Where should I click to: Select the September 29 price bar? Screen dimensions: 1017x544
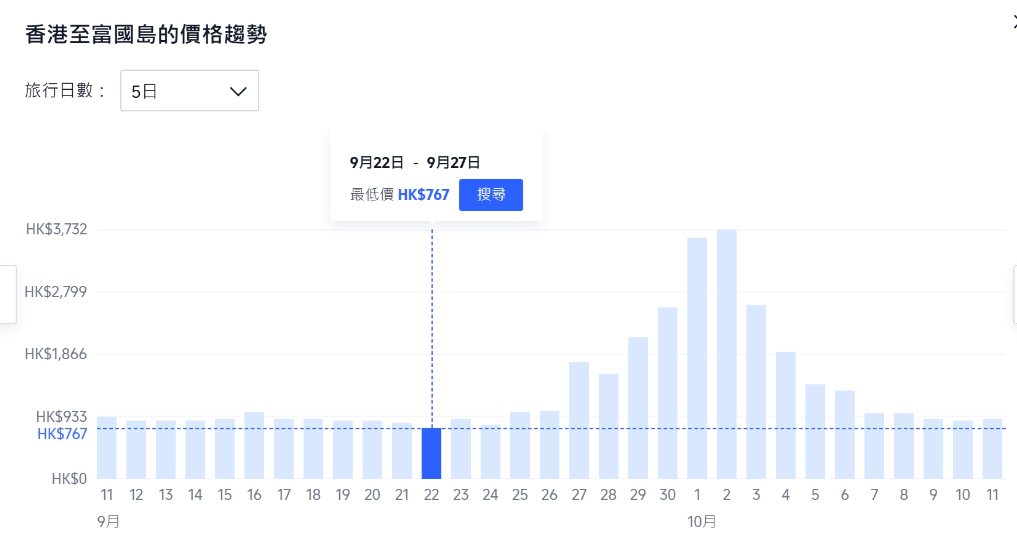coord(638,408)
